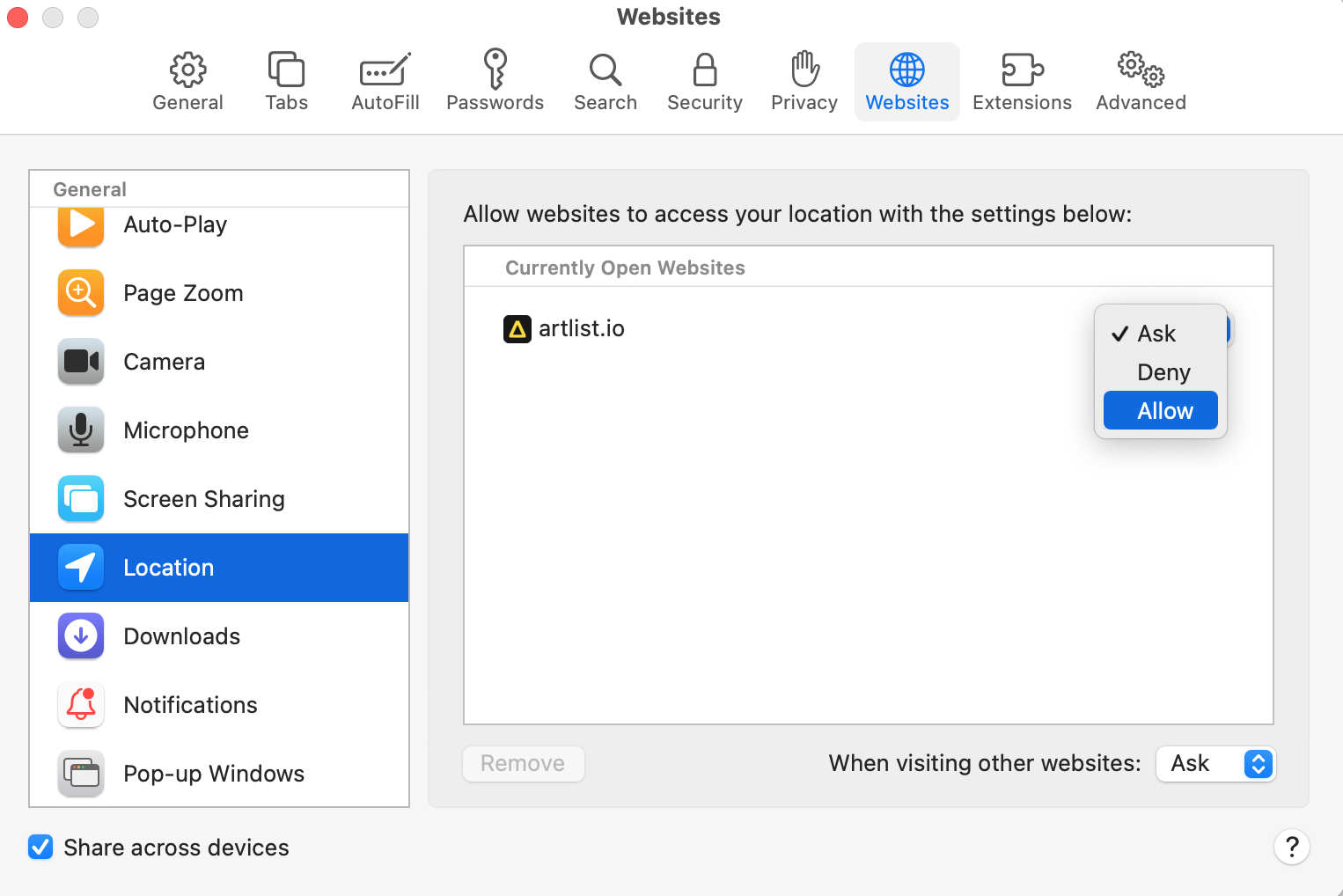Select Allow from the dropdown menu
Image resolution: width=1343 pixels, height=896 pixels.
[x=1164, y=410]
